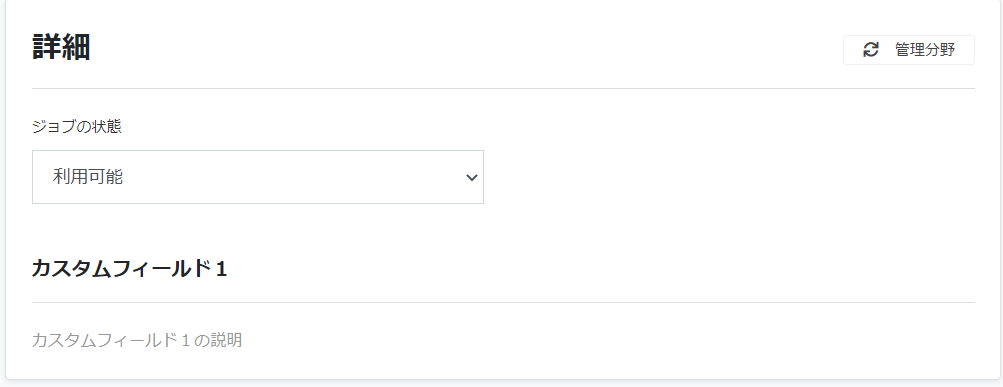Click the 管理分野 button

(908, 50)
